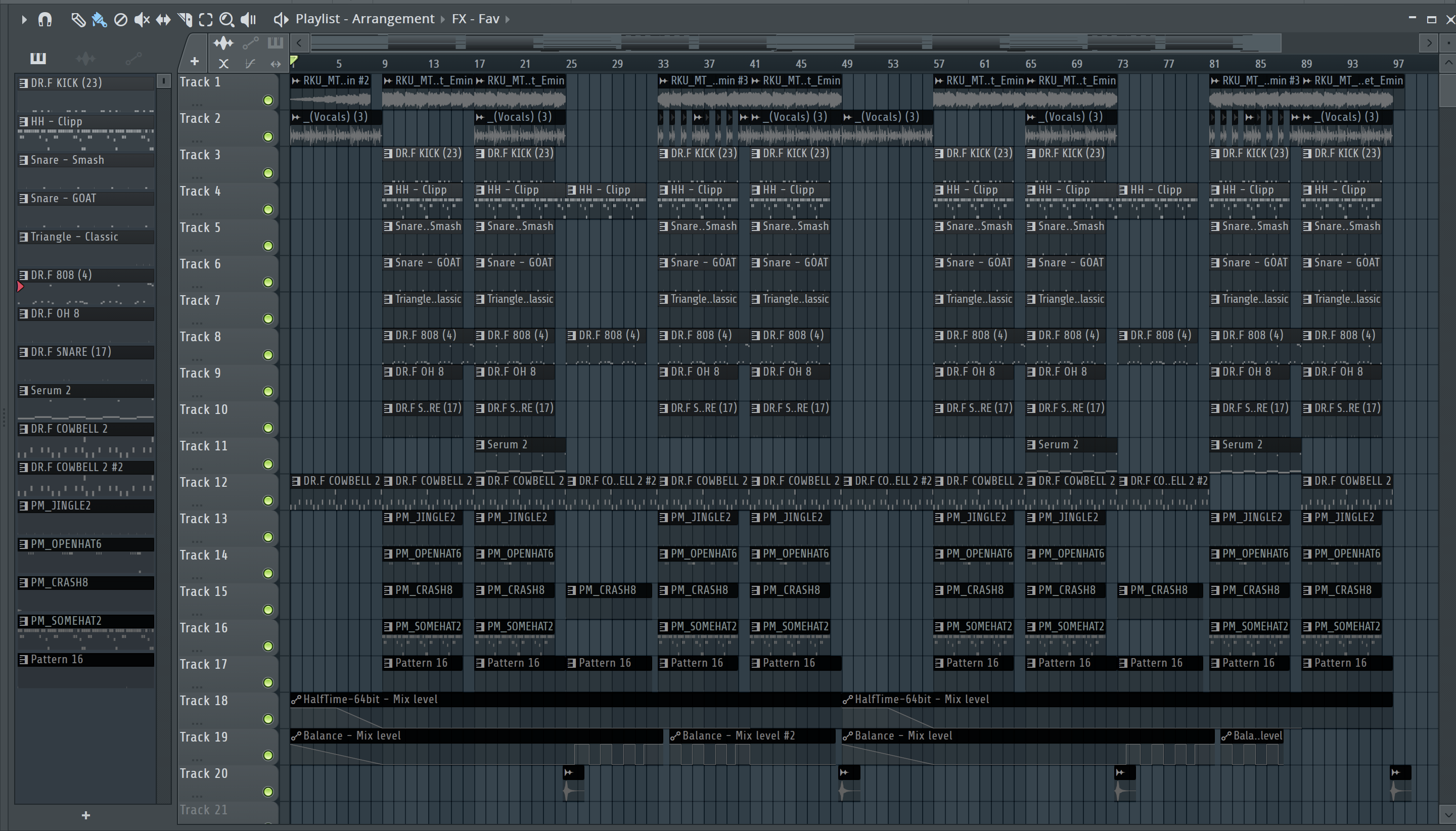Viewport: 1456px width, 831px height.
Task: Open menu of Bala..level clip on Track 19
Action: coord(1226,736)
